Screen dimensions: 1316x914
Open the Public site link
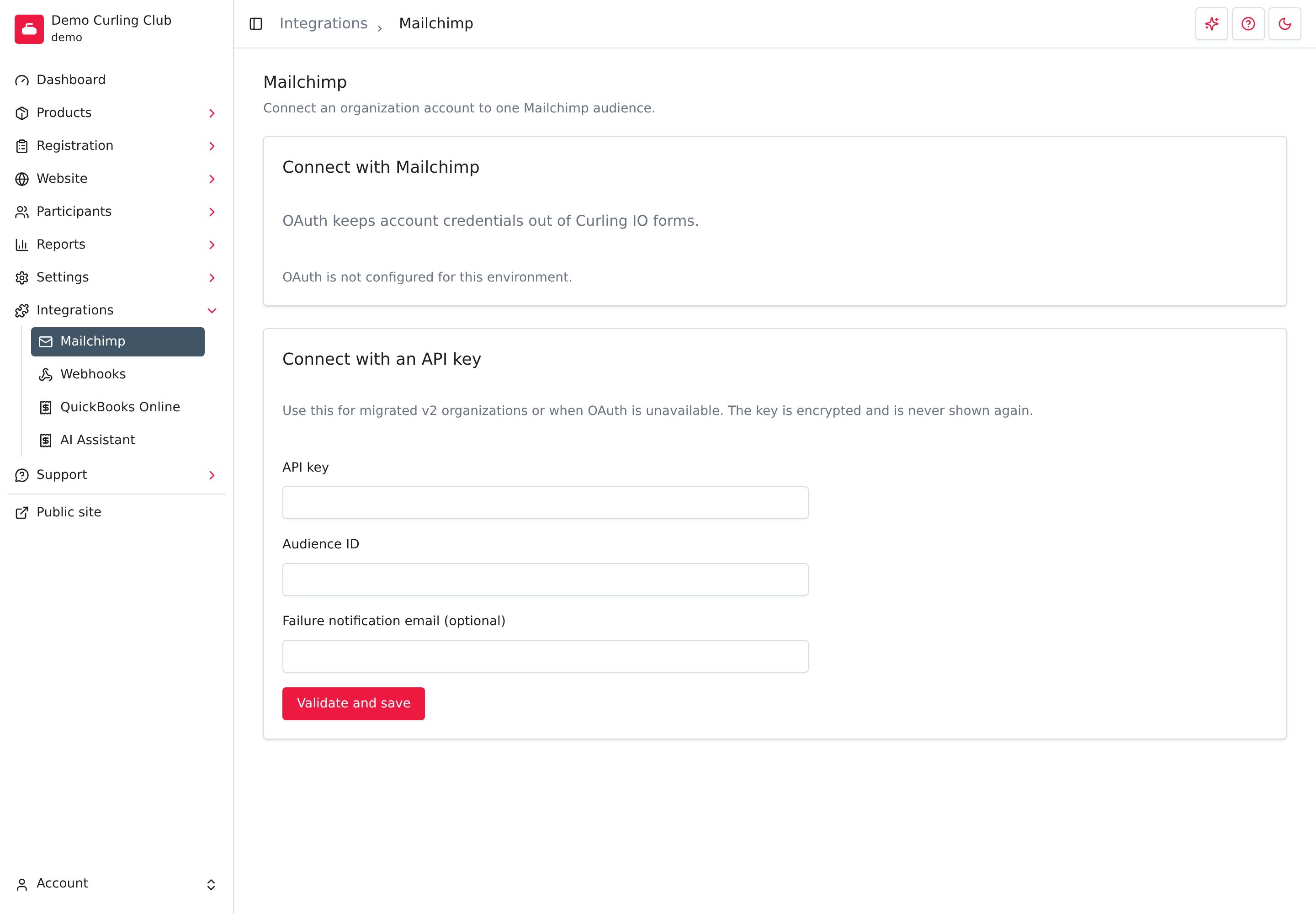pyautogui.click(x=116, y=512)
